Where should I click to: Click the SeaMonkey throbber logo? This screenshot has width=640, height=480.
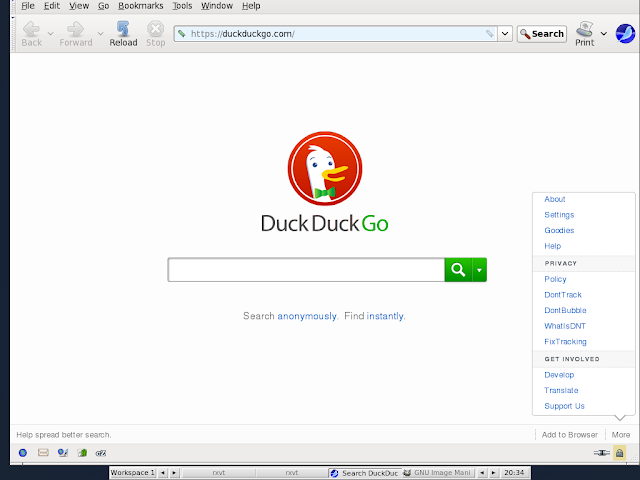click(x=625, y=33)
